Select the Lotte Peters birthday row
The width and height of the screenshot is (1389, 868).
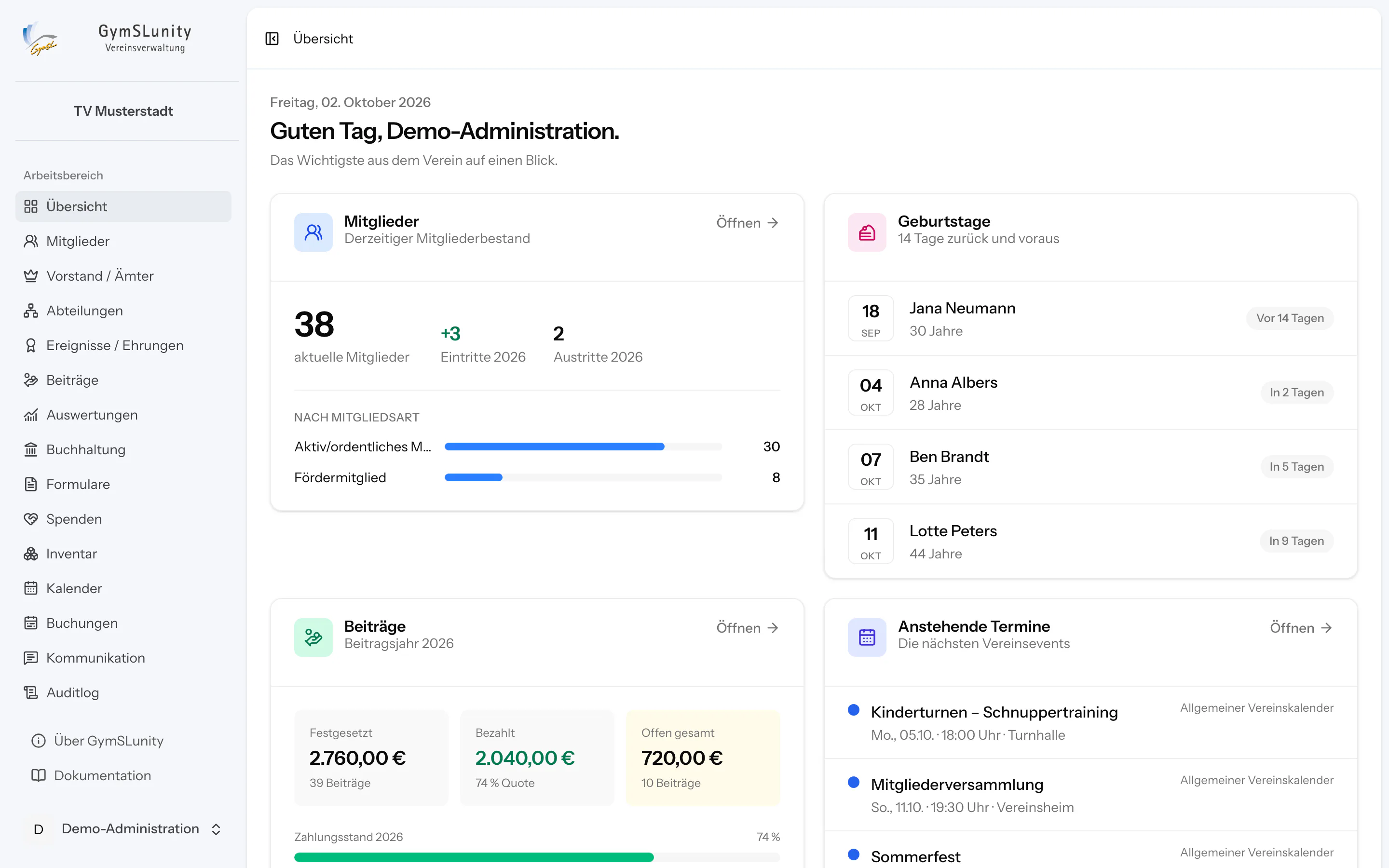(1090, 542)
